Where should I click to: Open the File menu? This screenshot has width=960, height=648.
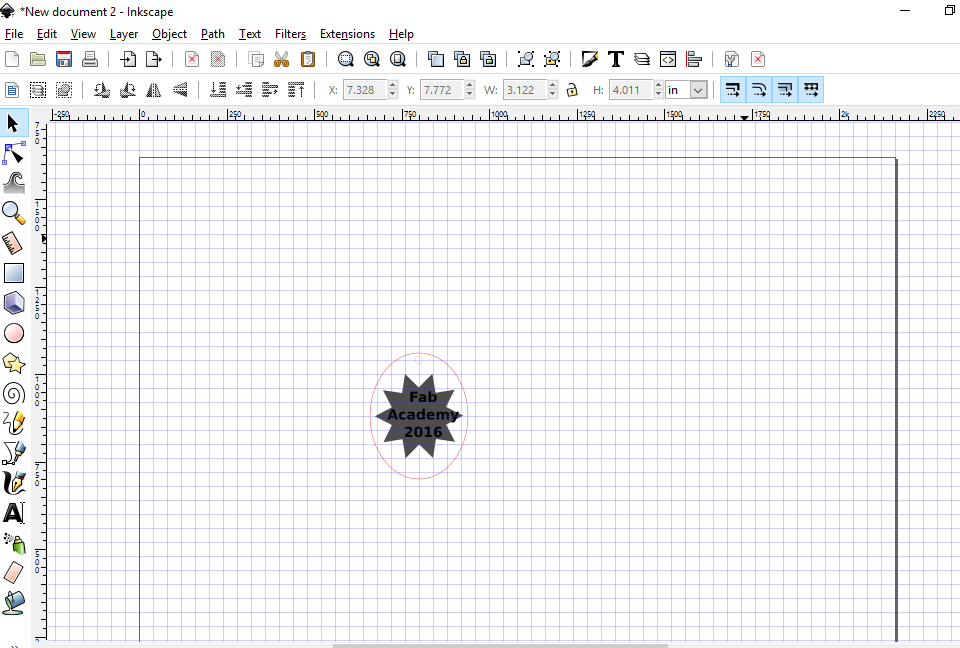tap(14, 34)
